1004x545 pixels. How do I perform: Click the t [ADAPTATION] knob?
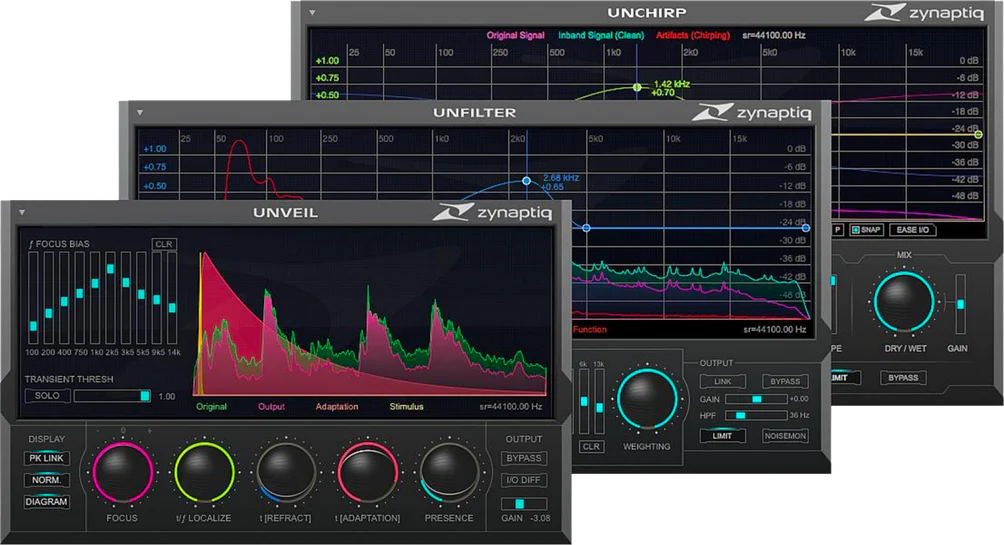click(x=368, y=472)
